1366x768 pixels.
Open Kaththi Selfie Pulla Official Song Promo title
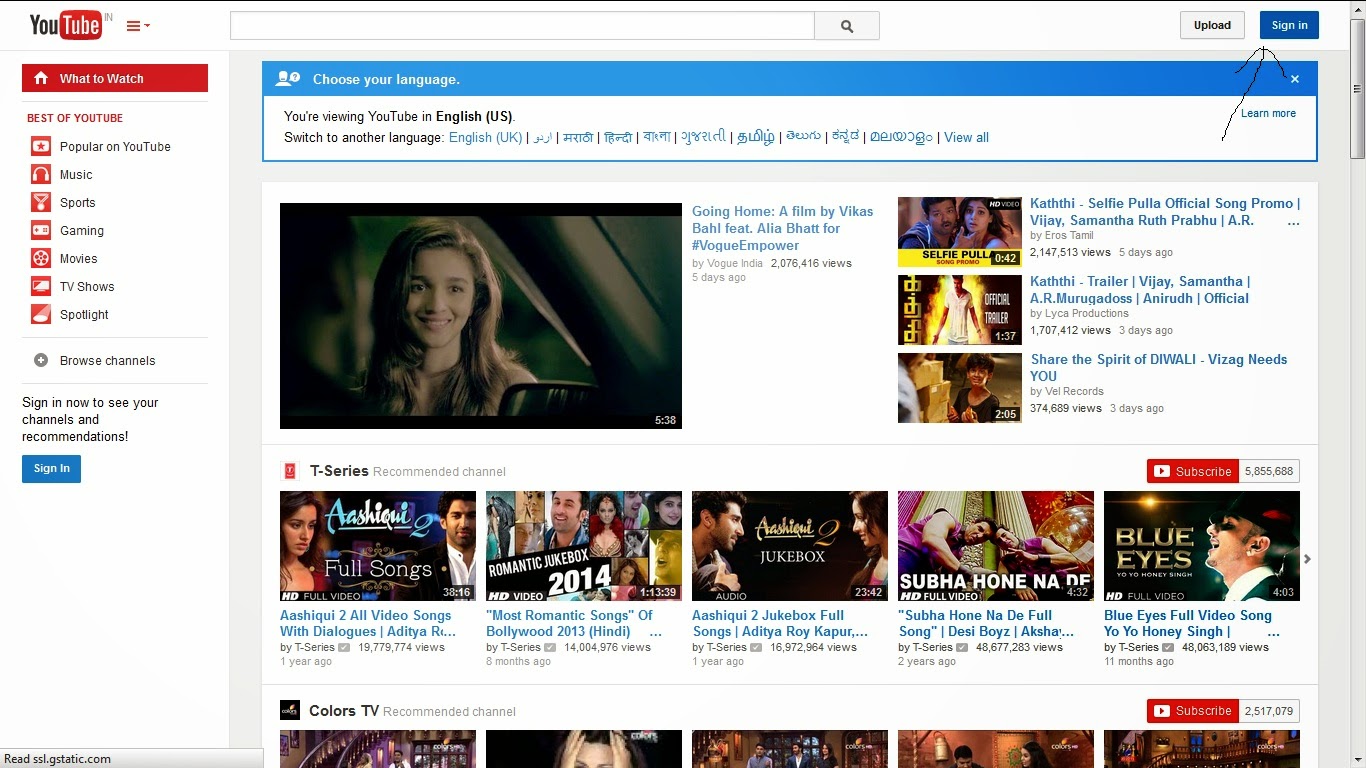pyautogui.click(x=1165, y=211)
